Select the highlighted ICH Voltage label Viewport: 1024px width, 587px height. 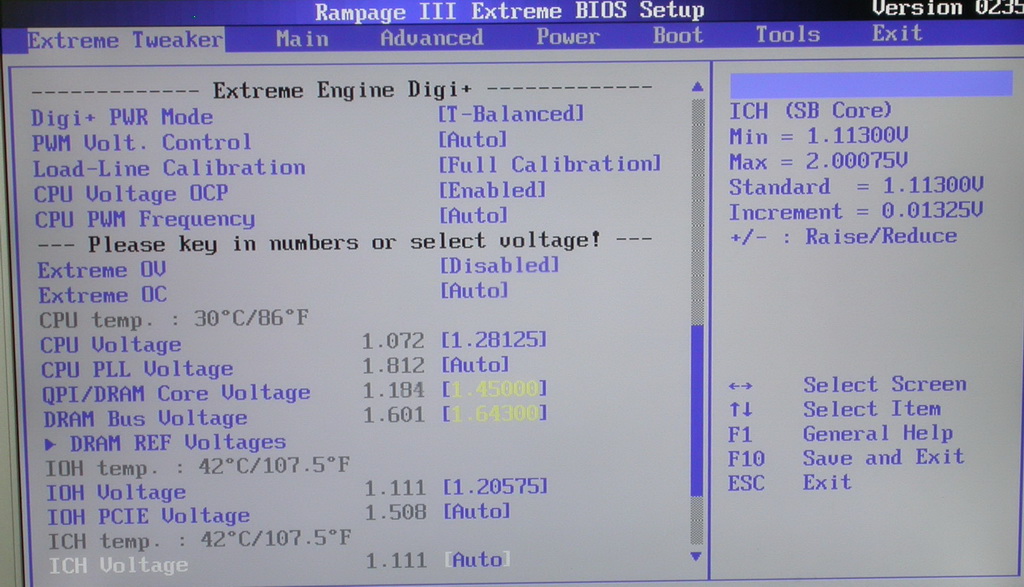[x=119, y=565]
